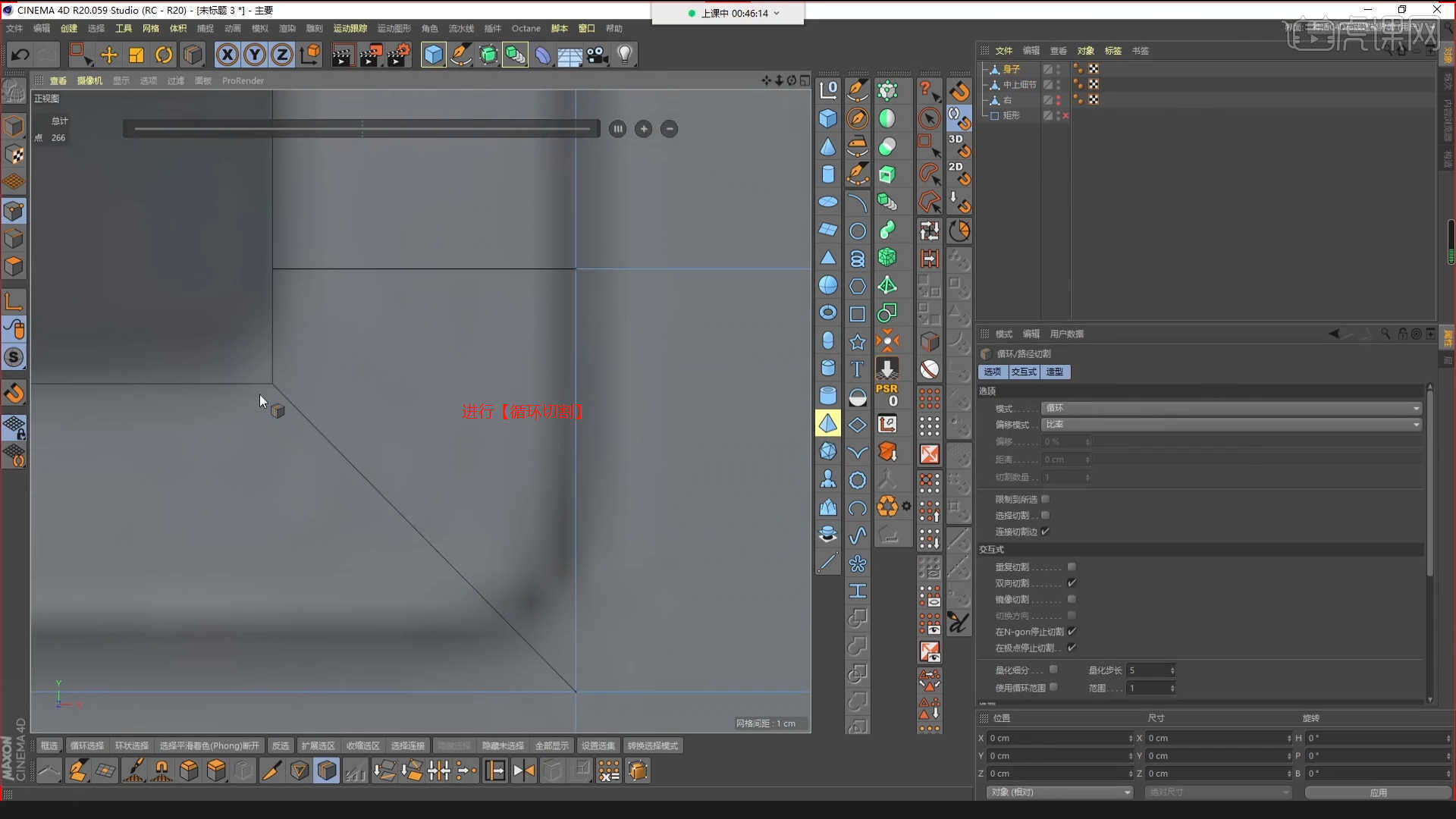Uncheck 双向切割 checkbox
Screen dimensions: 1456x819
click(1072, 583)
